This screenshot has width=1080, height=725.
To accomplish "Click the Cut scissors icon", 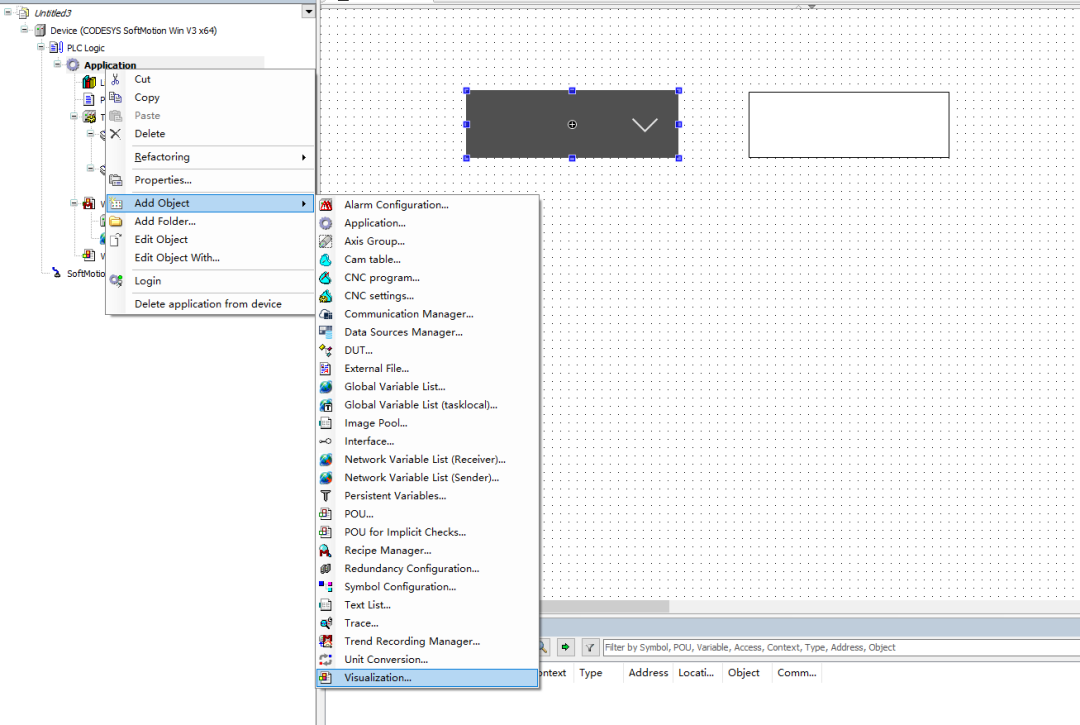I will tap(116, 79).
